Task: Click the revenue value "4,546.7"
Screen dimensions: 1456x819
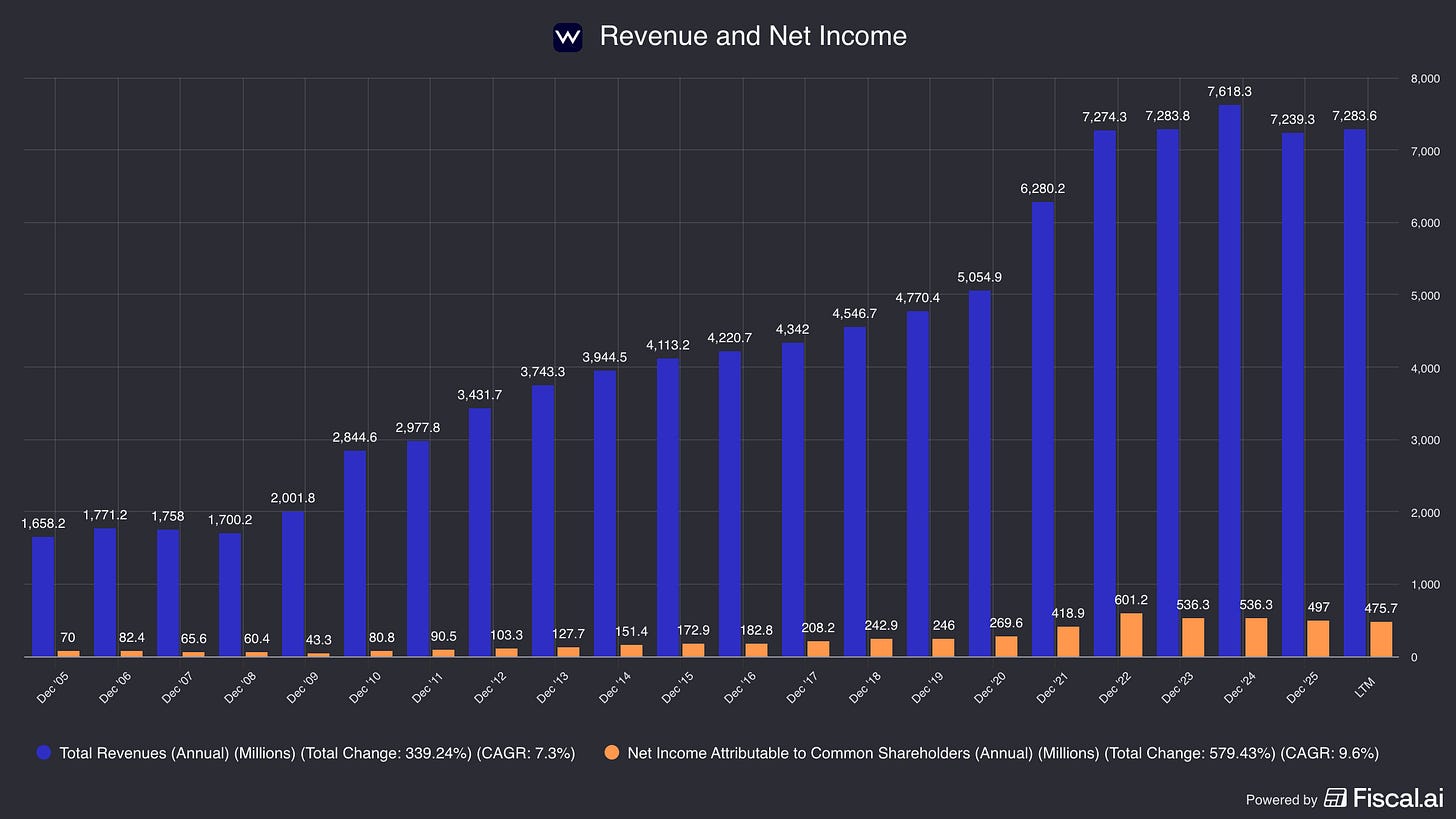Action: (855, 314)
